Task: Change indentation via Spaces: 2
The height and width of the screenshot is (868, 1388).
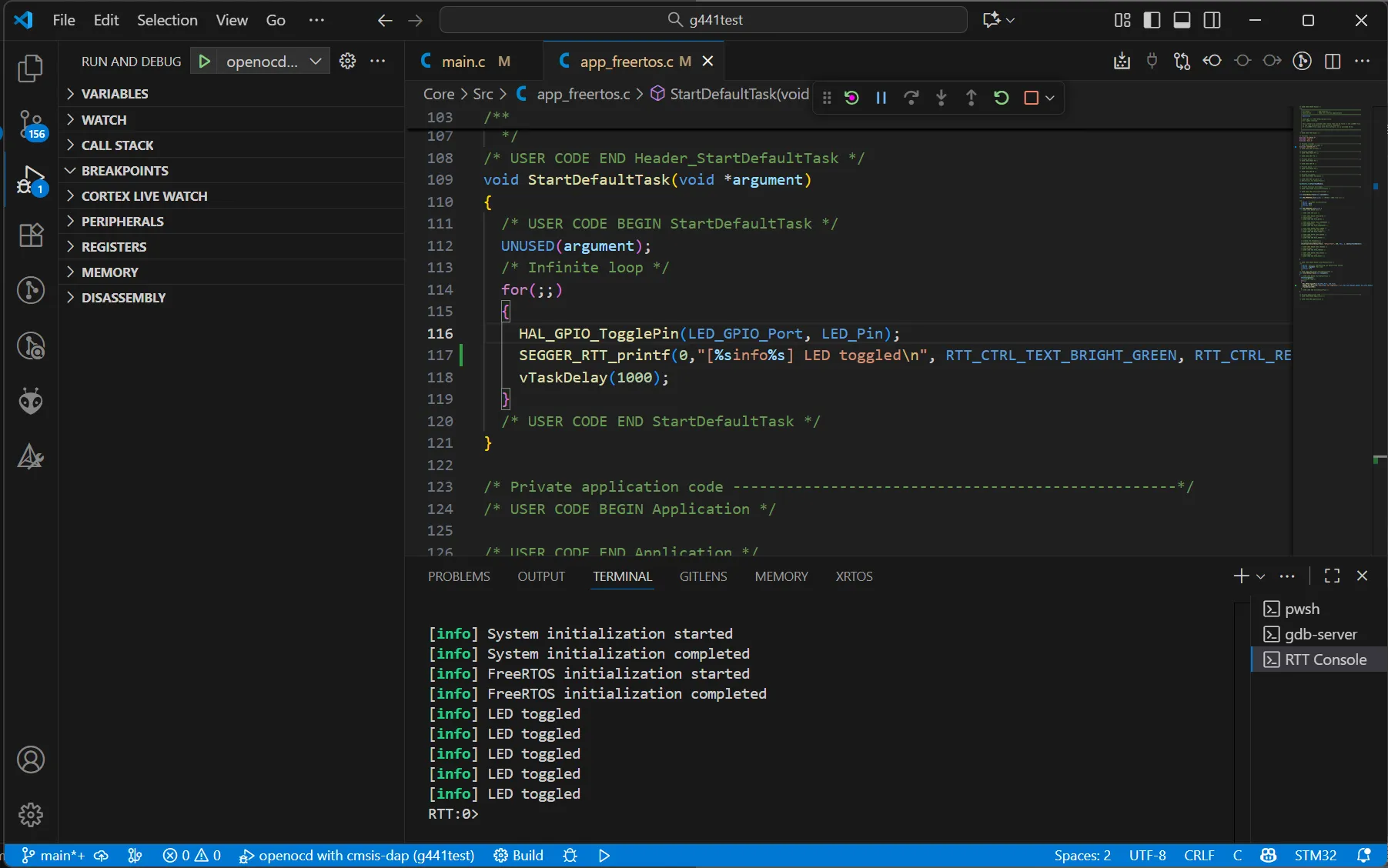Action: point(1082,856)
